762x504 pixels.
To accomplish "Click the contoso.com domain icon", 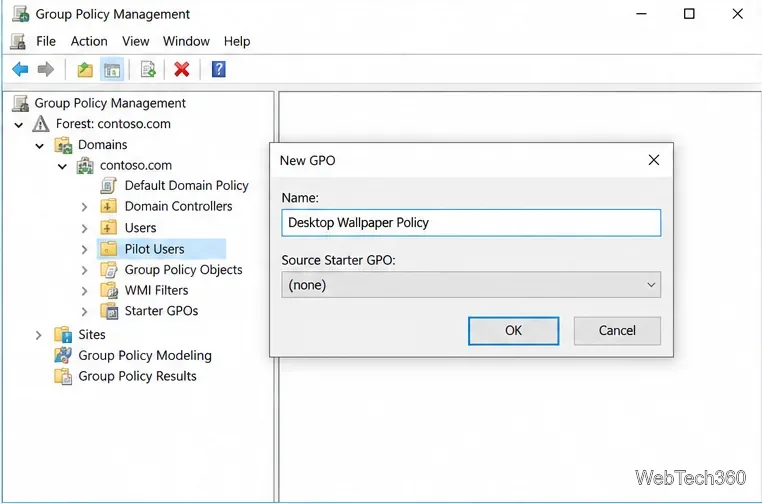I will pos(85,166).
